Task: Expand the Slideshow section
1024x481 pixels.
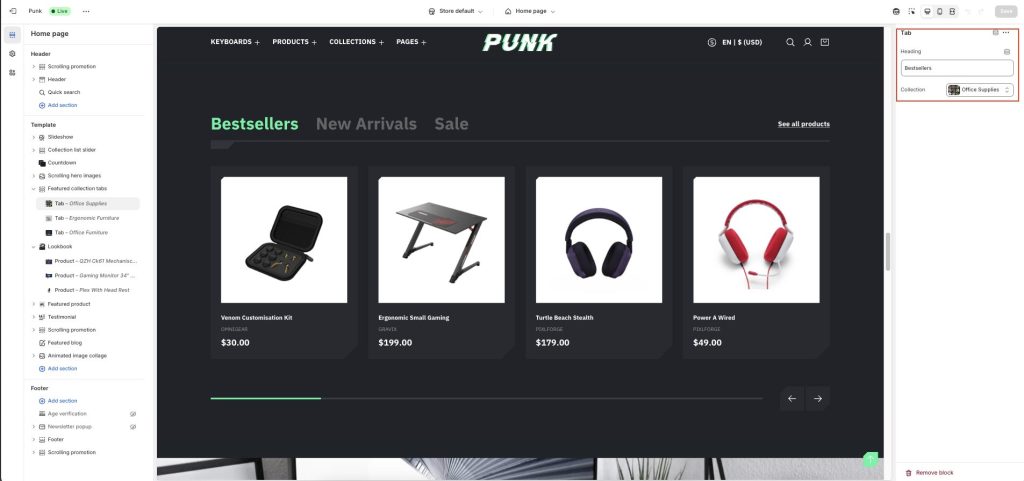Action: tap(33, 137)
